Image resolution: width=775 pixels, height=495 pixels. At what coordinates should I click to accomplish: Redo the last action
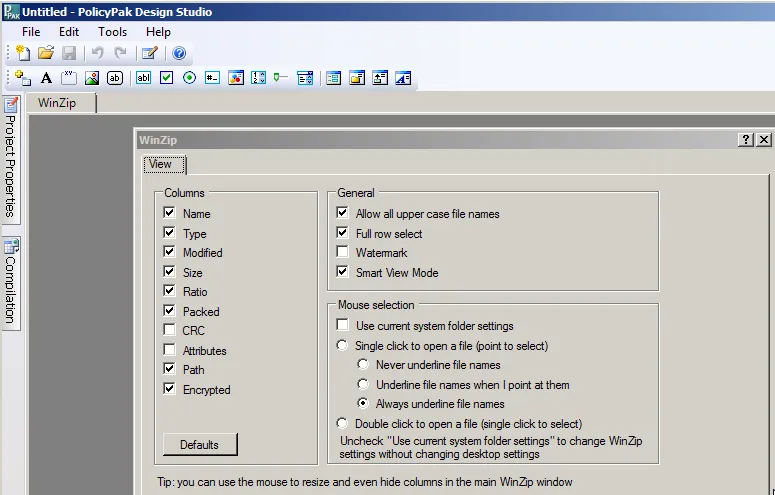tap(120, 53)
